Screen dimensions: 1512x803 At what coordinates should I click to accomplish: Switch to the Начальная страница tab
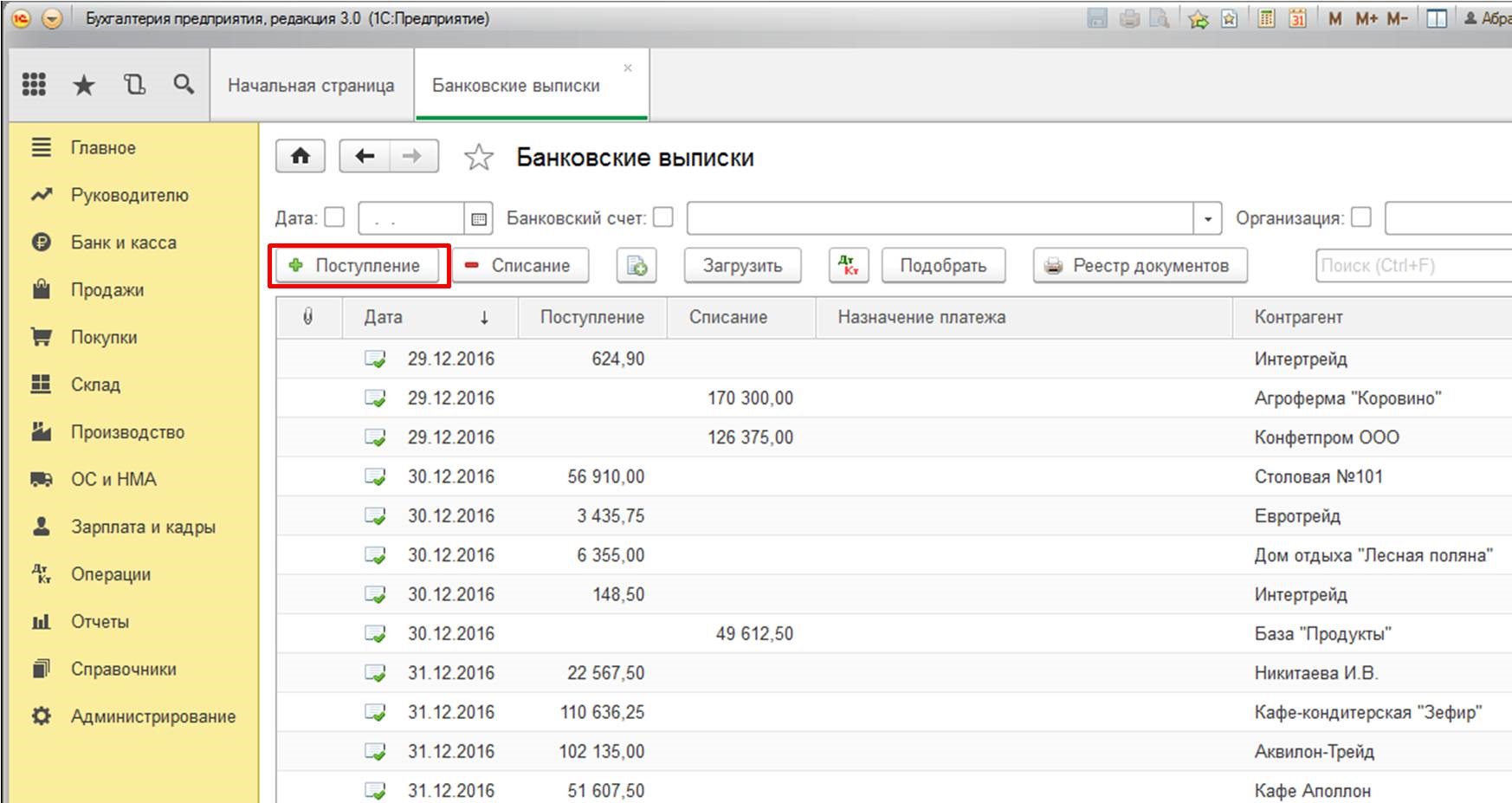(x=311, y=86)
